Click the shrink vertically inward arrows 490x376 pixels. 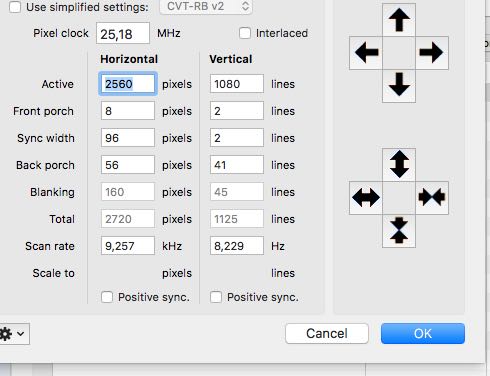tap(399, 231)
